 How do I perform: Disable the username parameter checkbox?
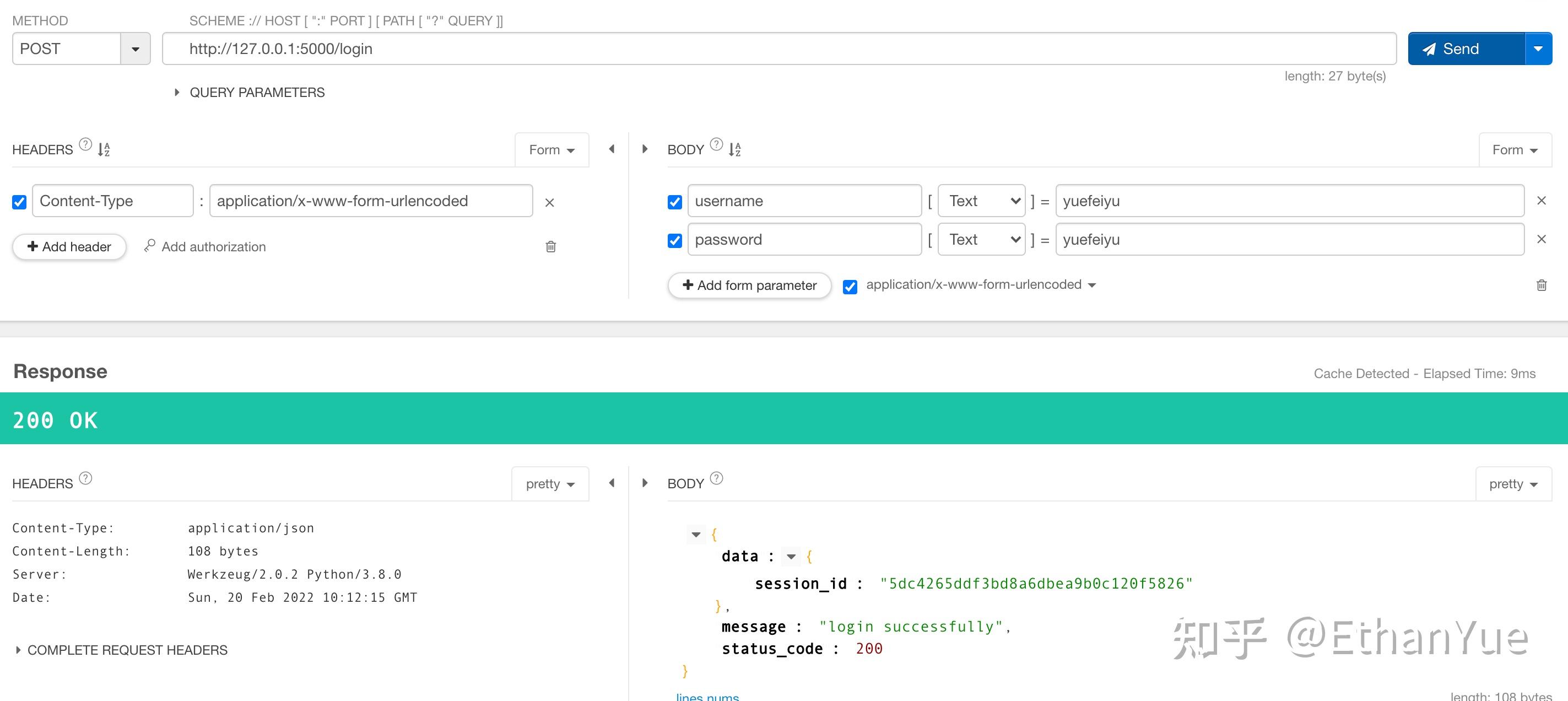pyautogui.click(x=674, y=202)
